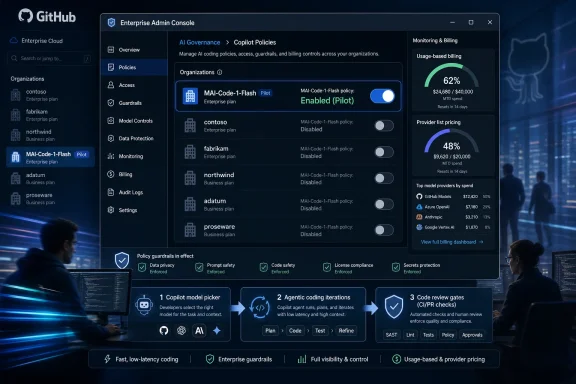Click the Organizations info icon
Screen dimensions: 576x384
pyautogui.click(x=220, y=72)
